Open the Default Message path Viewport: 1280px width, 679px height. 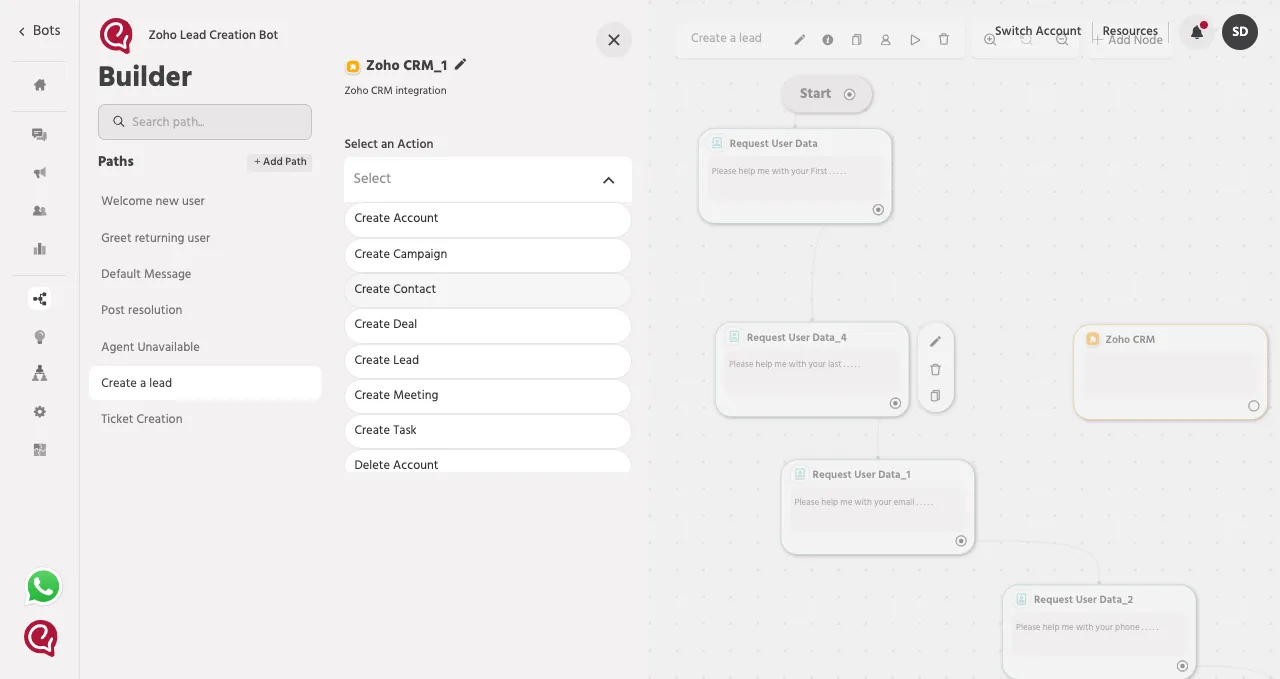(205, 274)
